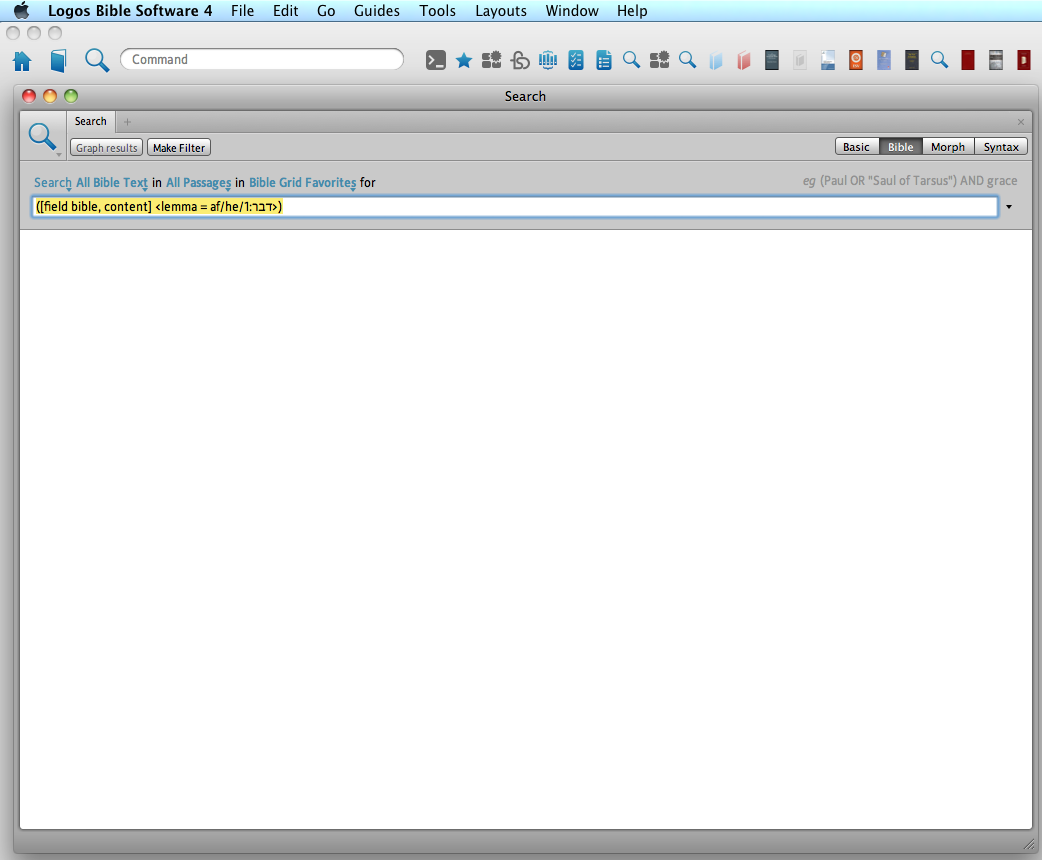1042x860 pixels.
Task: Click into the lemma search query field
Action: coord(514,207)
